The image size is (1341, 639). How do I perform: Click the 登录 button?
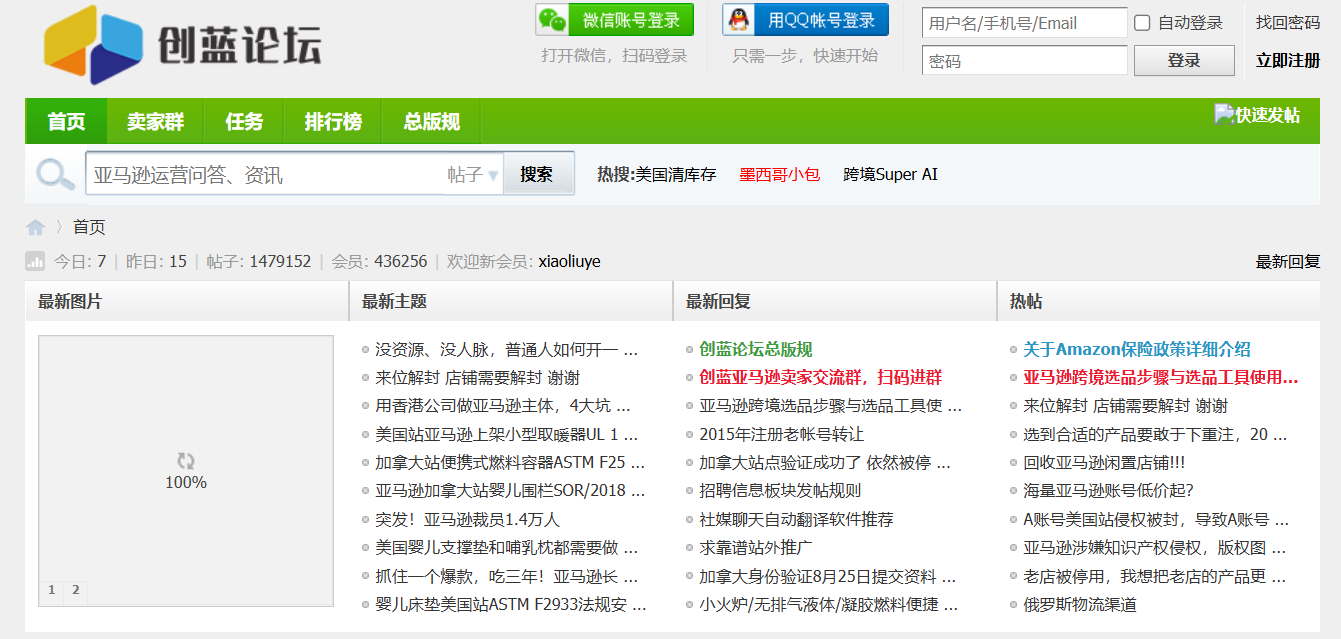(1183, 60)
